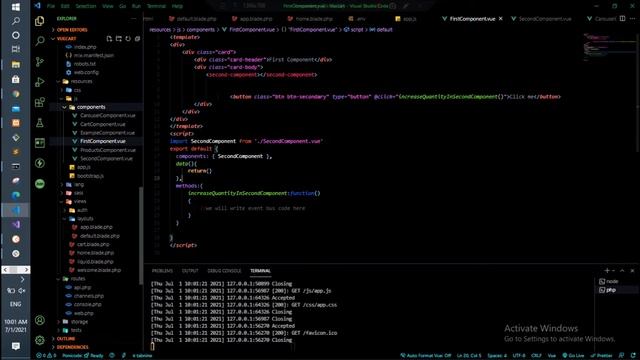This screenshot has width=640, height=360.
Task: Open Task View on Windows taskbar
Action: pos(16,49)
